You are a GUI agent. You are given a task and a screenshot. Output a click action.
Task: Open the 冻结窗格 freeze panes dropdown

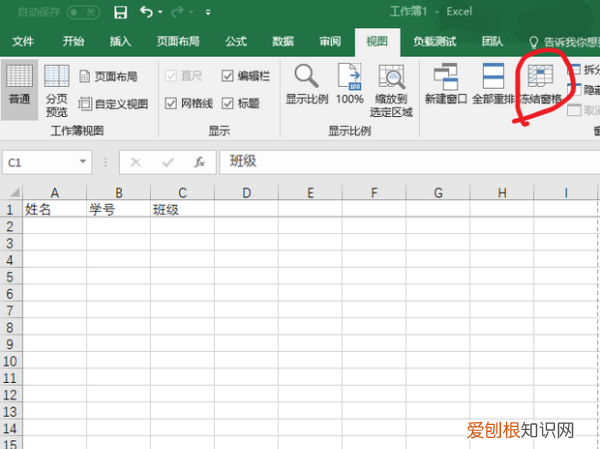(540, 84)
